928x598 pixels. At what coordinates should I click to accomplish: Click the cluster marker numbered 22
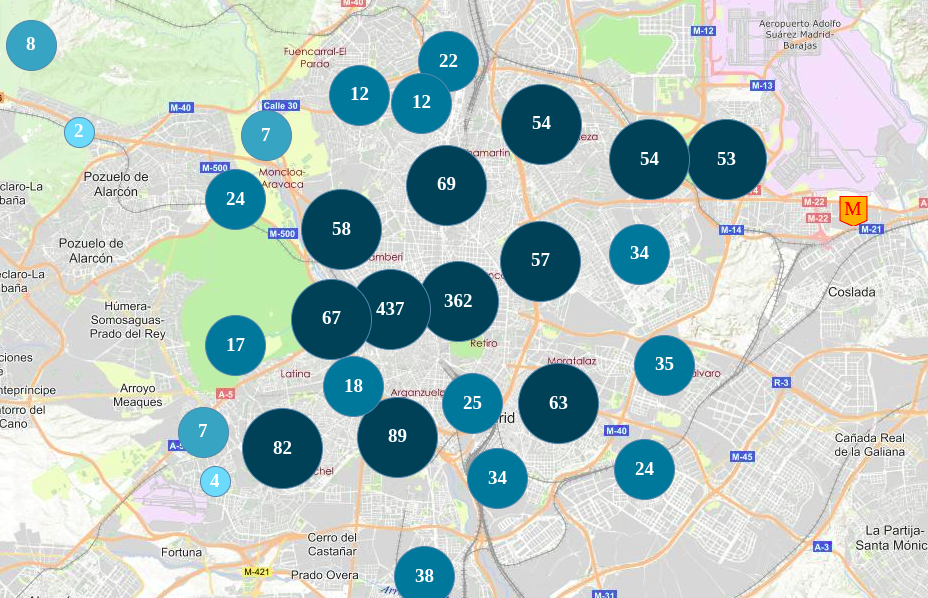448,61
